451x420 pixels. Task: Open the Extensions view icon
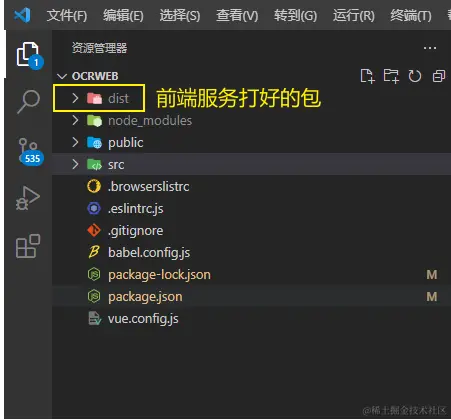pyautogui.click(x=28, y=246)
